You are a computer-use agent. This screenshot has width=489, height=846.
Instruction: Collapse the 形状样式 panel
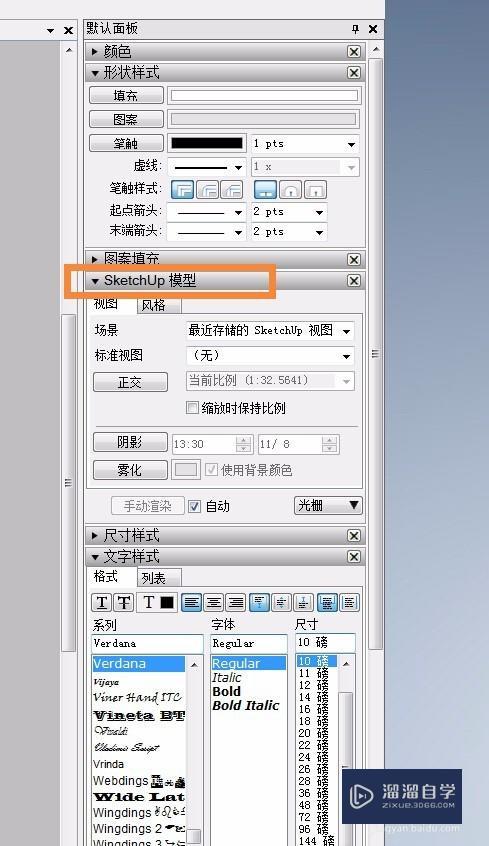click(96, 73)
